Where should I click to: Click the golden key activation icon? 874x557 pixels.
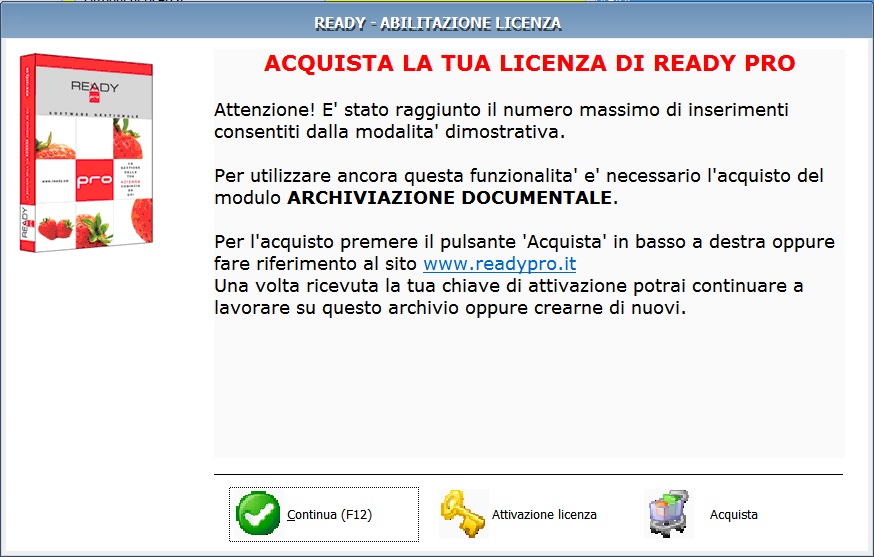click(x=463, y=514)
